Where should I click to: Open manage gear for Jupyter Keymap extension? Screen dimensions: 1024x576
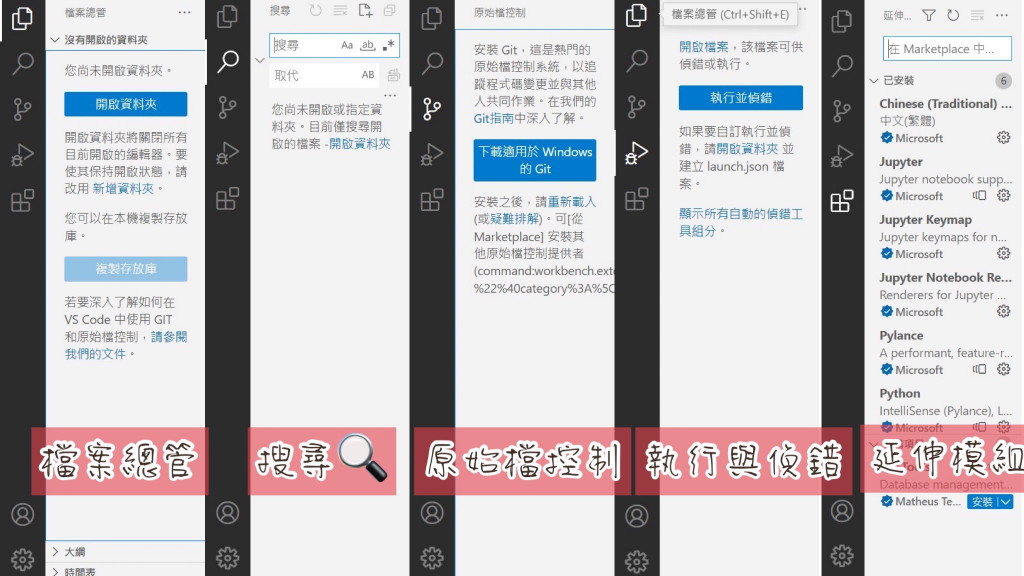coord(1004,253)
